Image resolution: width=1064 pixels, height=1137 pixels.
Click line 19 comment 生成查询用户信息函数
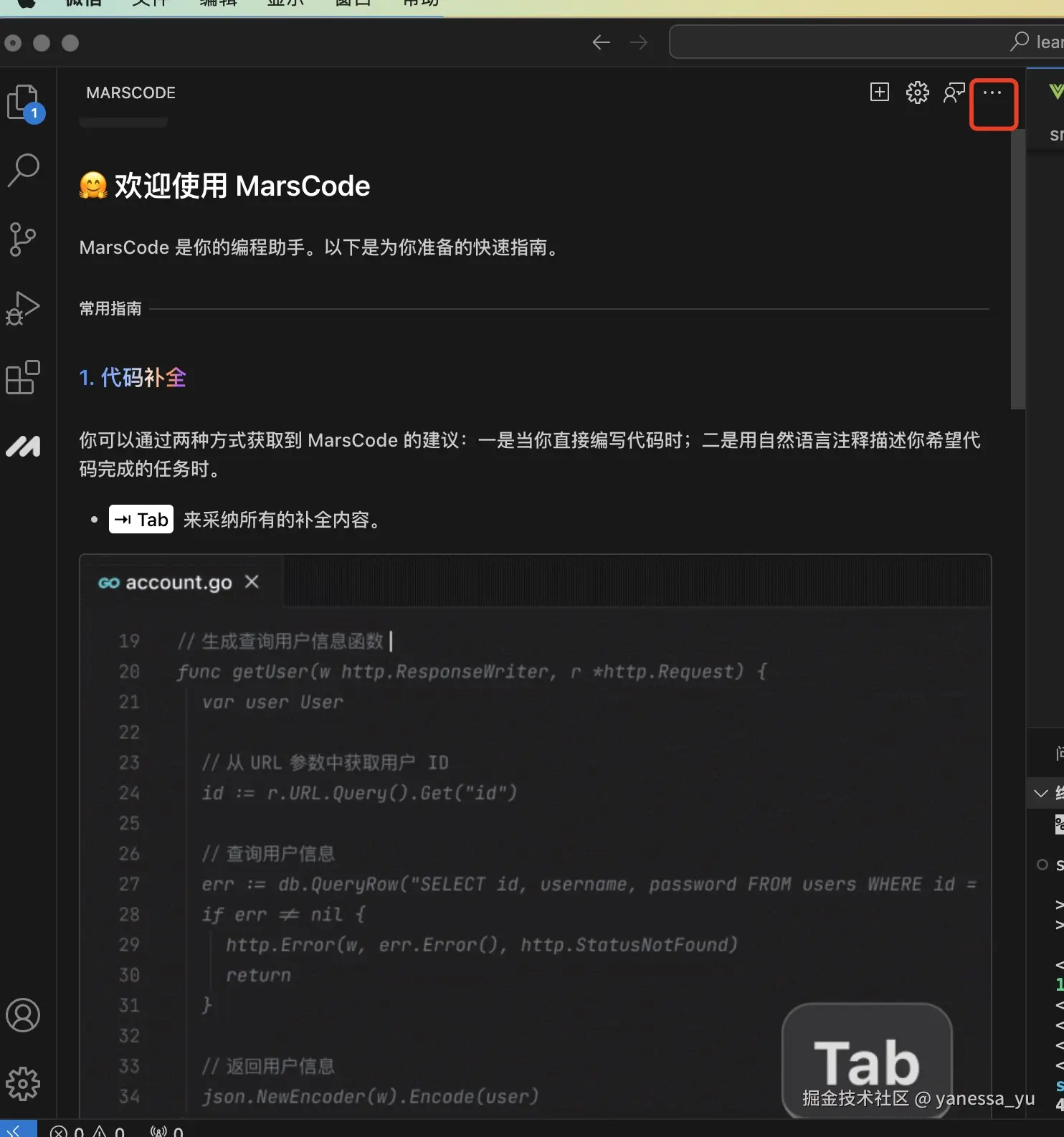coord(281,640)
